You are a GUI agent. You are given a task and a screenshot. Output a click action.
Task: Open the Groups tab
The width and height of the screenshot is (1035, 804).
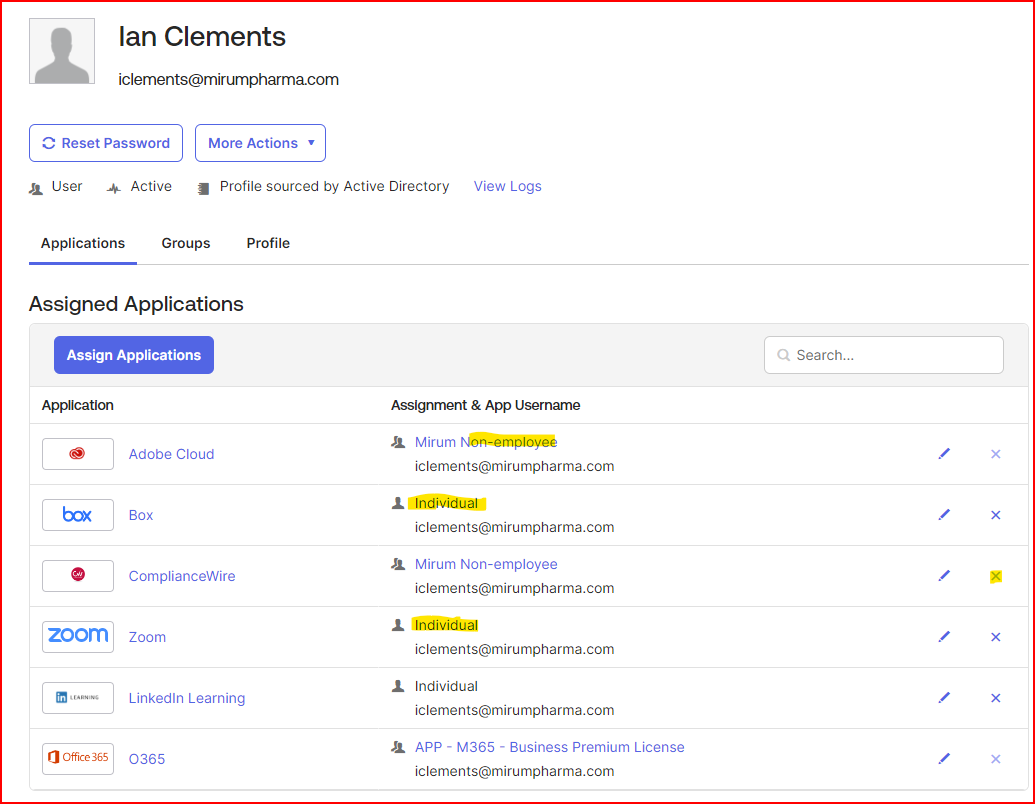[185, 243]
